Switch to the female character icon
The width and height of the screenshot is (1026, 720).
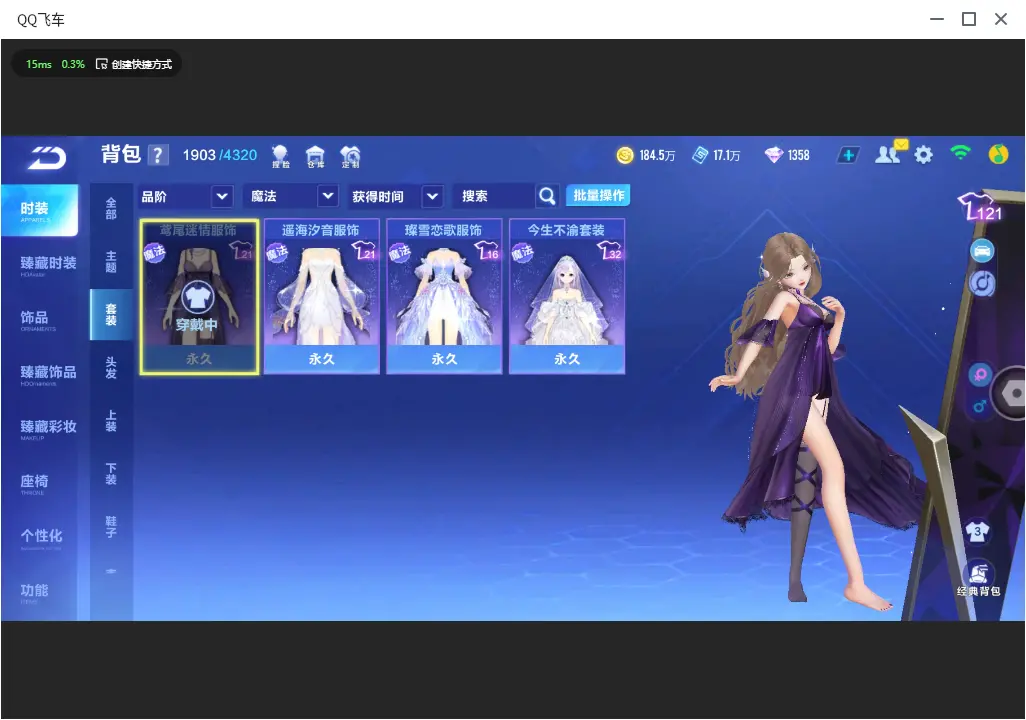(980, 375)
